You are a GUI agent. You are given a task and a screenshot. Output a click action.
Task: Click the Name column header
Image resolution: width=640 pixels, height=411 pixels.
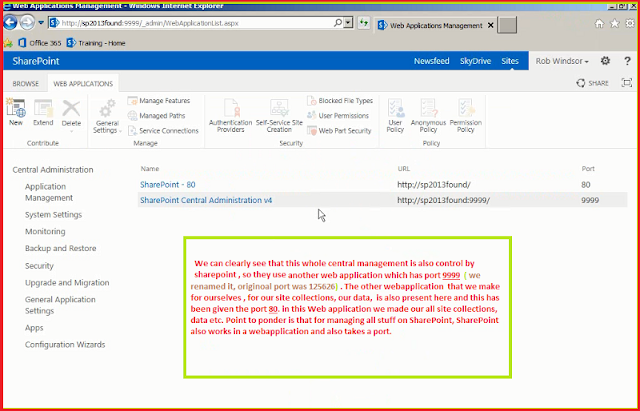149,169
